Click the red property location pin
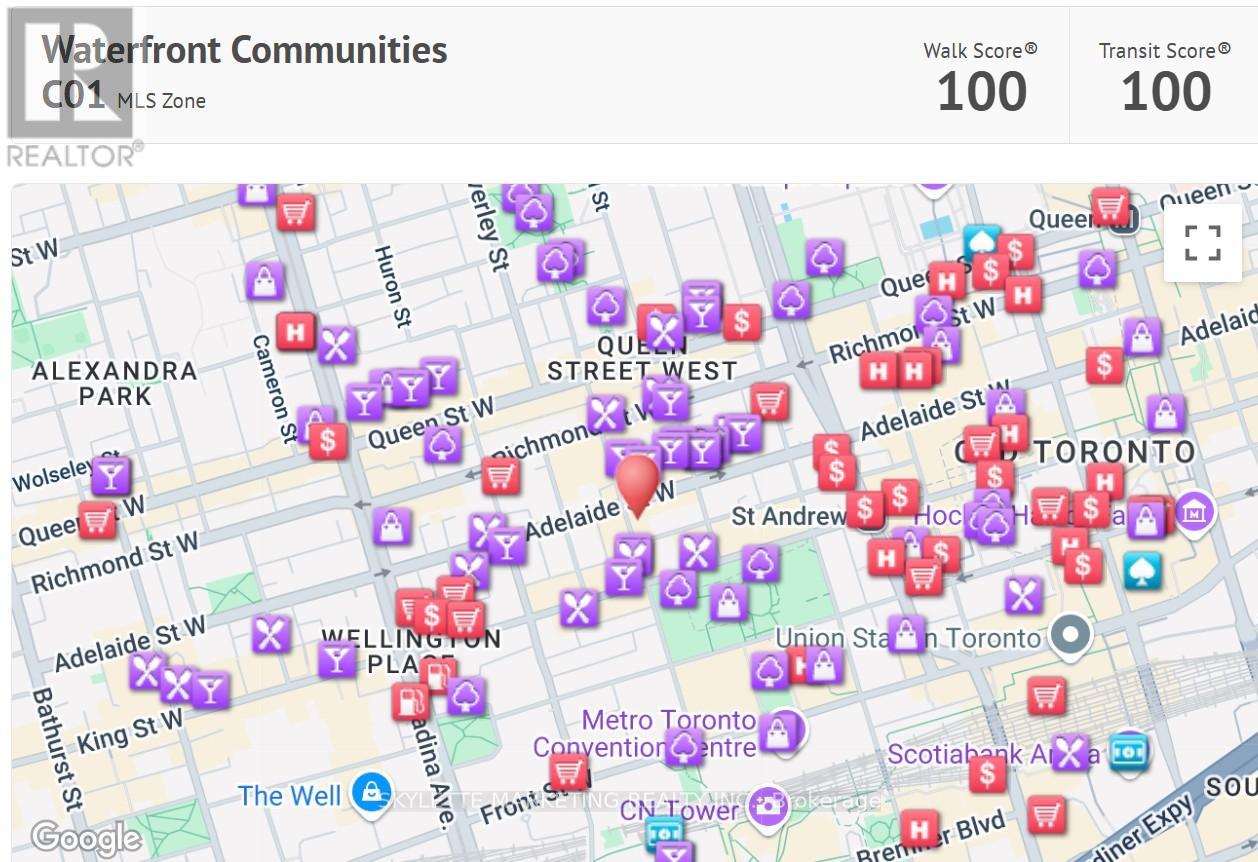1258x862 pixels. coord(637,486)
